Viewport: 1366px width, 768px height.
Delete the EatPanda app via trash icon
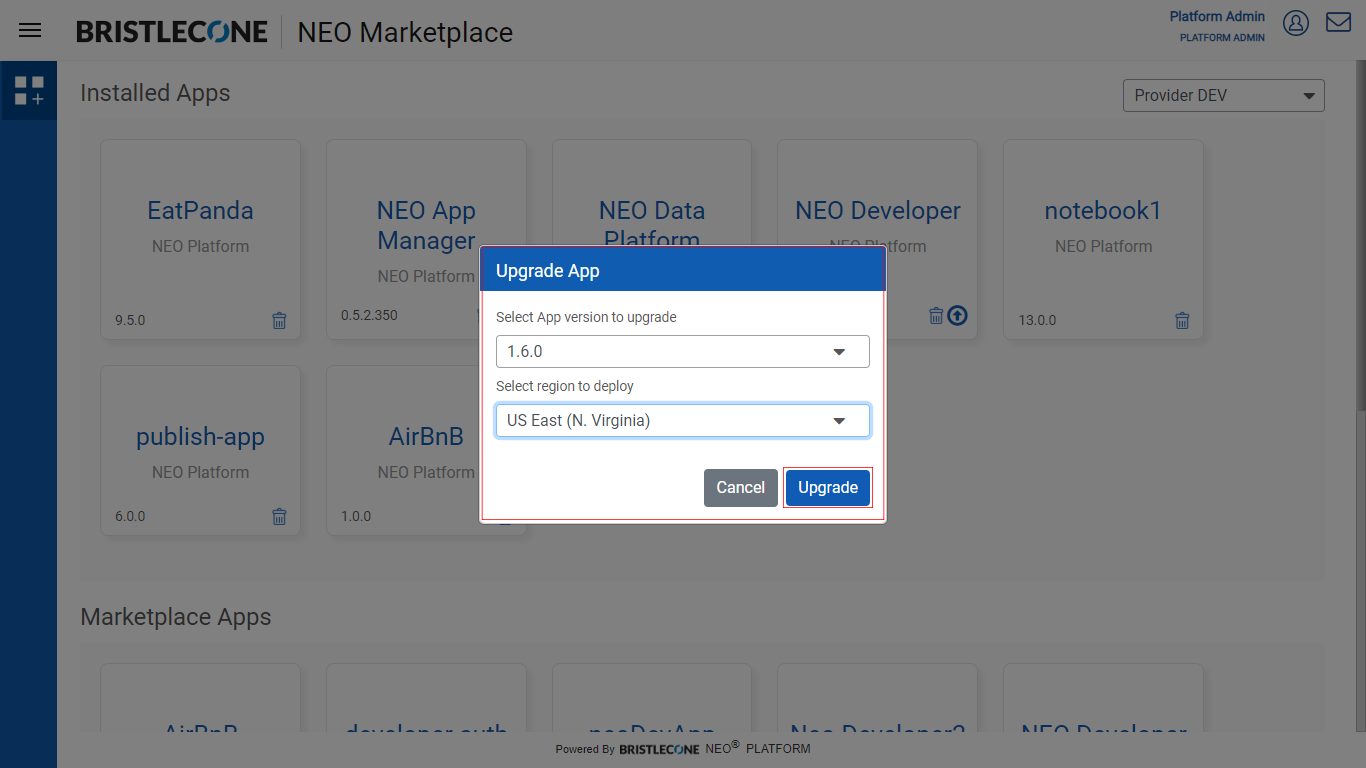click(279, 321)
